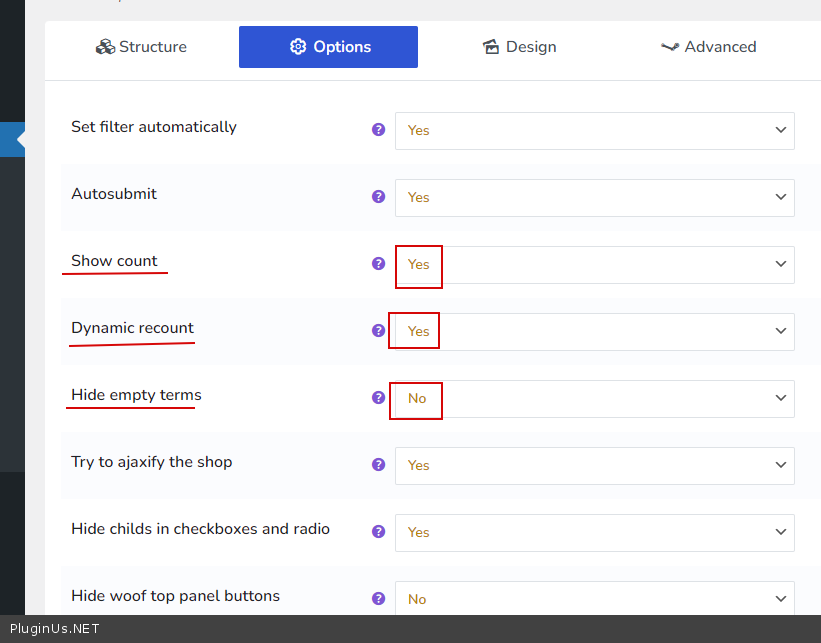Click help icon for Hide childs in checkboxes
The image size is (821, 643).
tap(378, 532)
